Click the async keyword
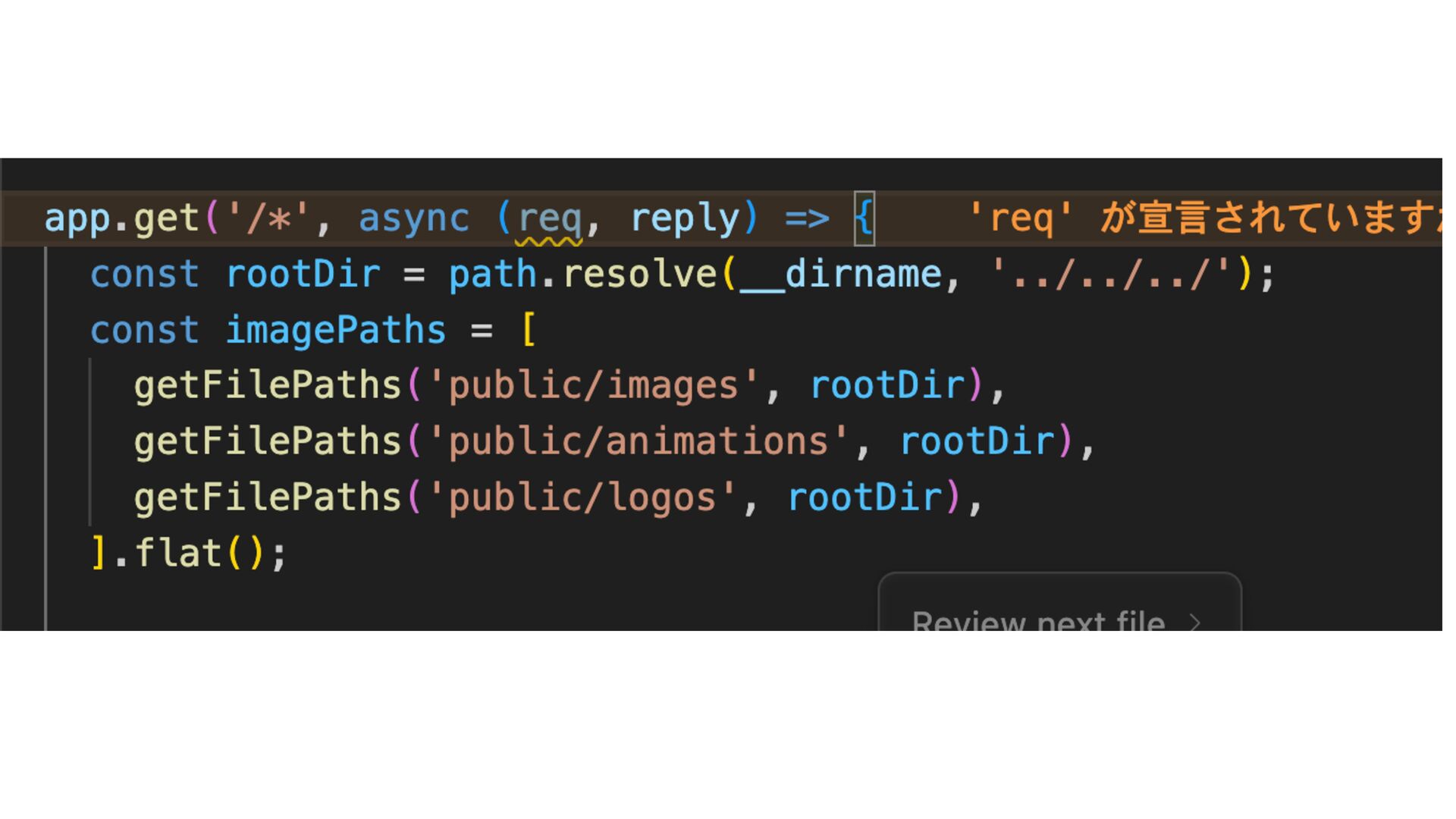The height and width of the screenshot is (819, 1456). pos(413,218)
